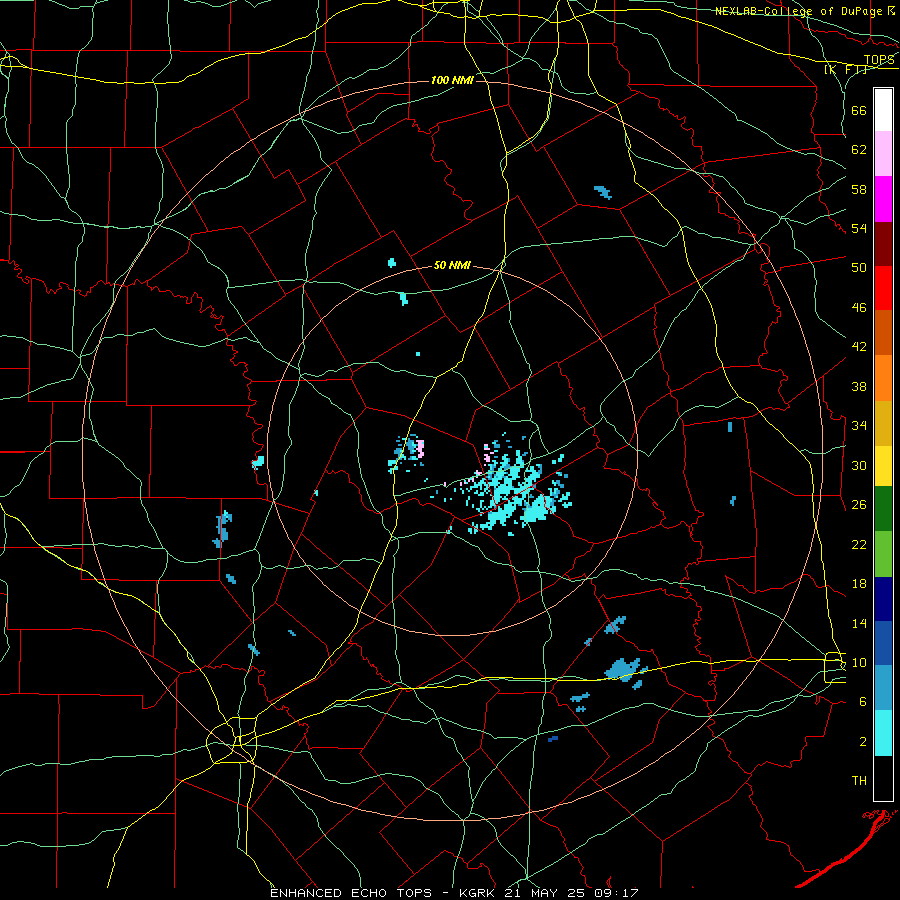The height and width of the screenshot is (900, 900).
Task: Click the legend value '22'
Action: click(x=859, y=545)
